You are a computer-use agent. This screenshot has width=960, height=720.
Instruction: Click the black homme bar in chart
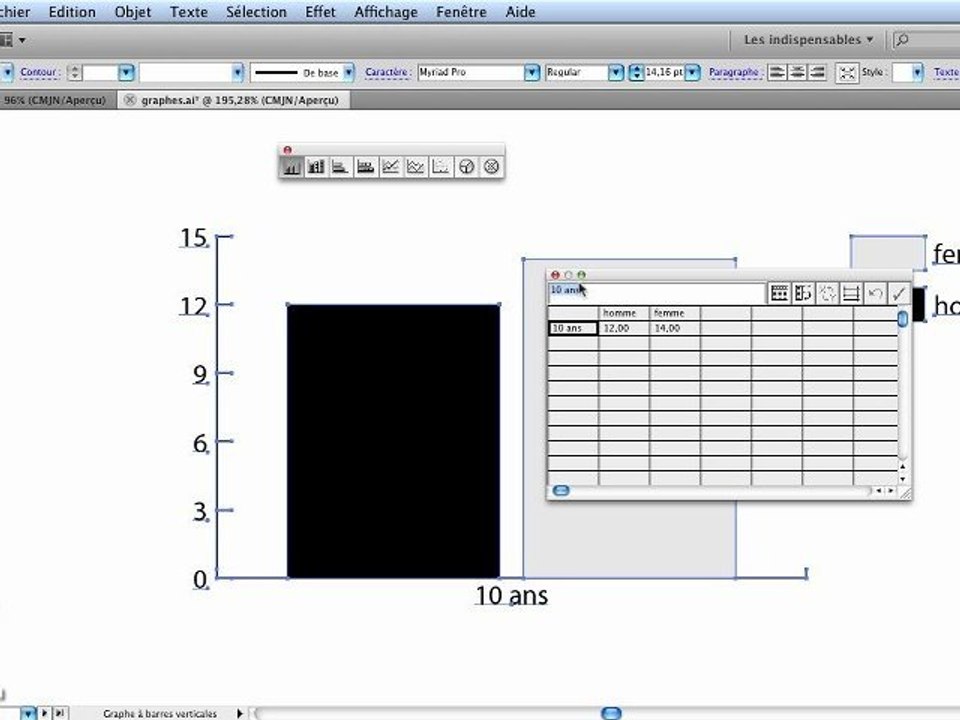click(394, 441)
